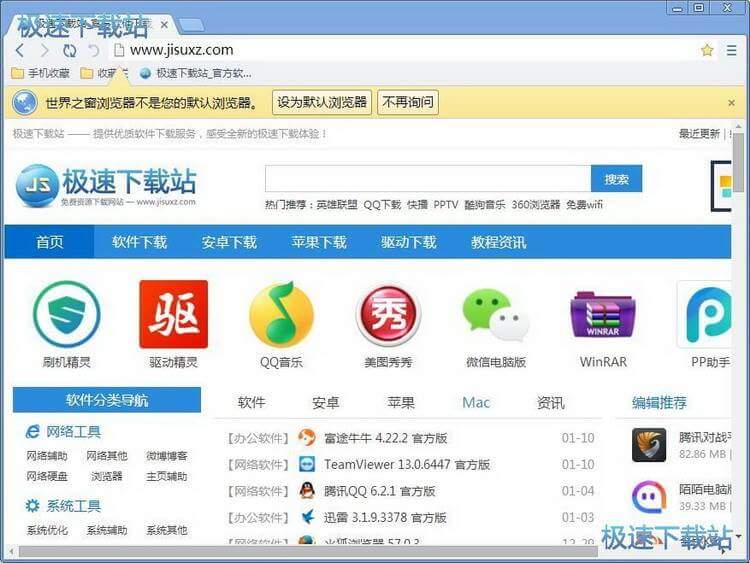Go back with the browser back arrow
The width and height of the screenshot is (750, 563).
tap(20, 50)
